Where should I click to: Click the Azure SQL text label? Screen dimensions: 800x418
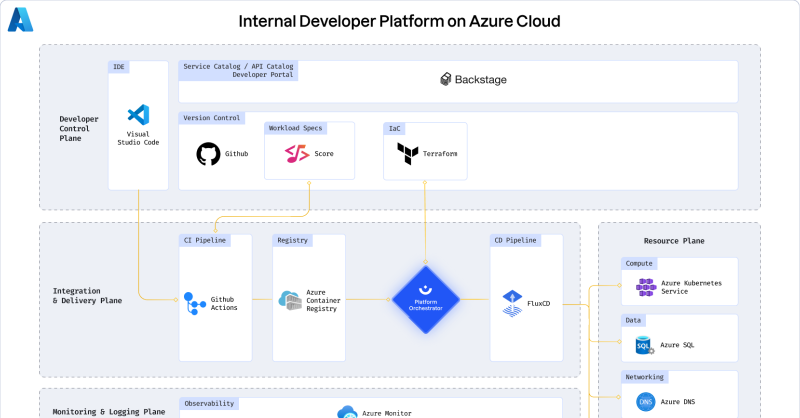[677, 345]
